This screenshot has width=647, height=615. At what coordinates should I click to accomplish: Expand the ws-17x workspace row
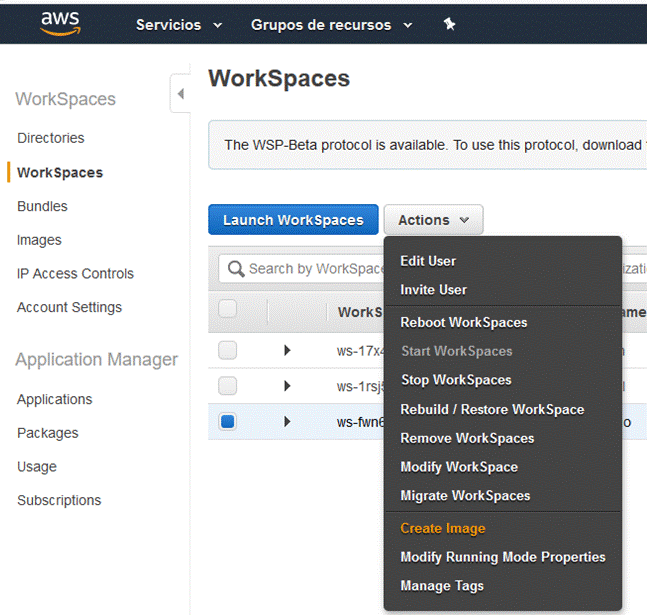tap(287, 350)
